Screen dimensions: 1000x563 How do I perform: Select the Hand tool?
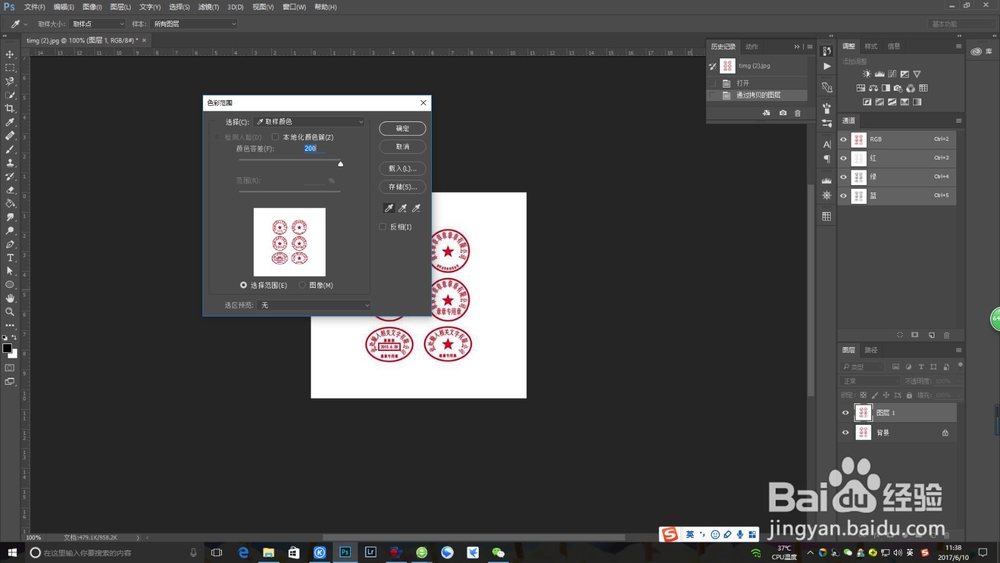10,298
